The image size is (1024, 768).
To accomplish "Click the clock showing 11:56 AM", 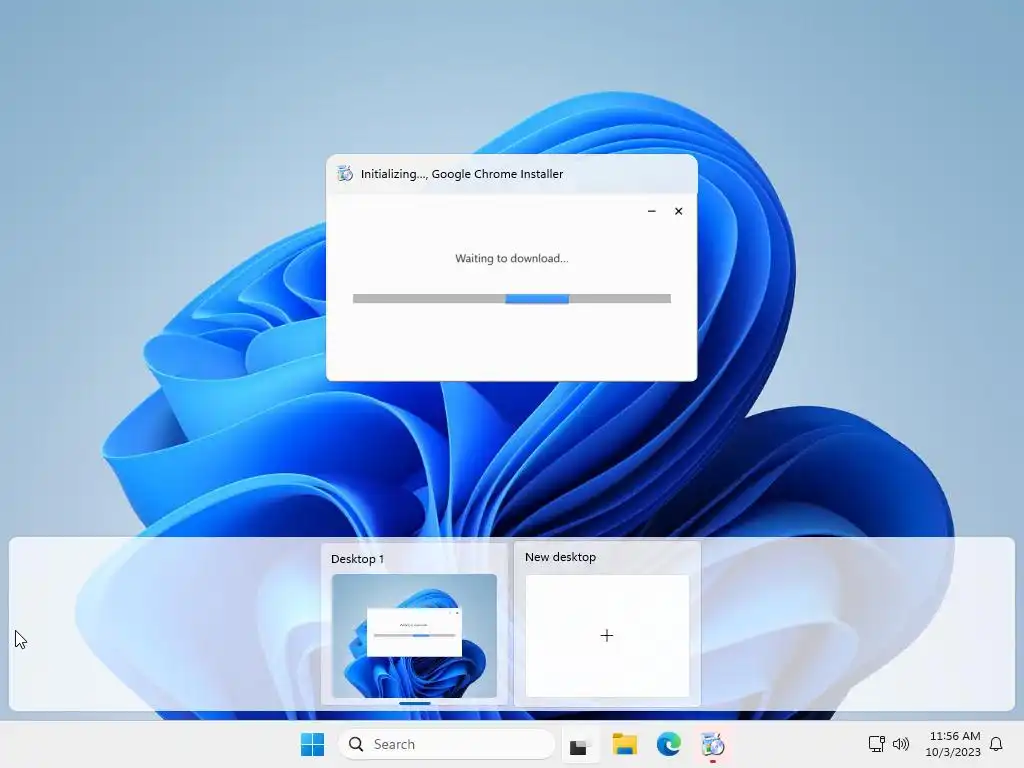I will [x=954, y=736].
